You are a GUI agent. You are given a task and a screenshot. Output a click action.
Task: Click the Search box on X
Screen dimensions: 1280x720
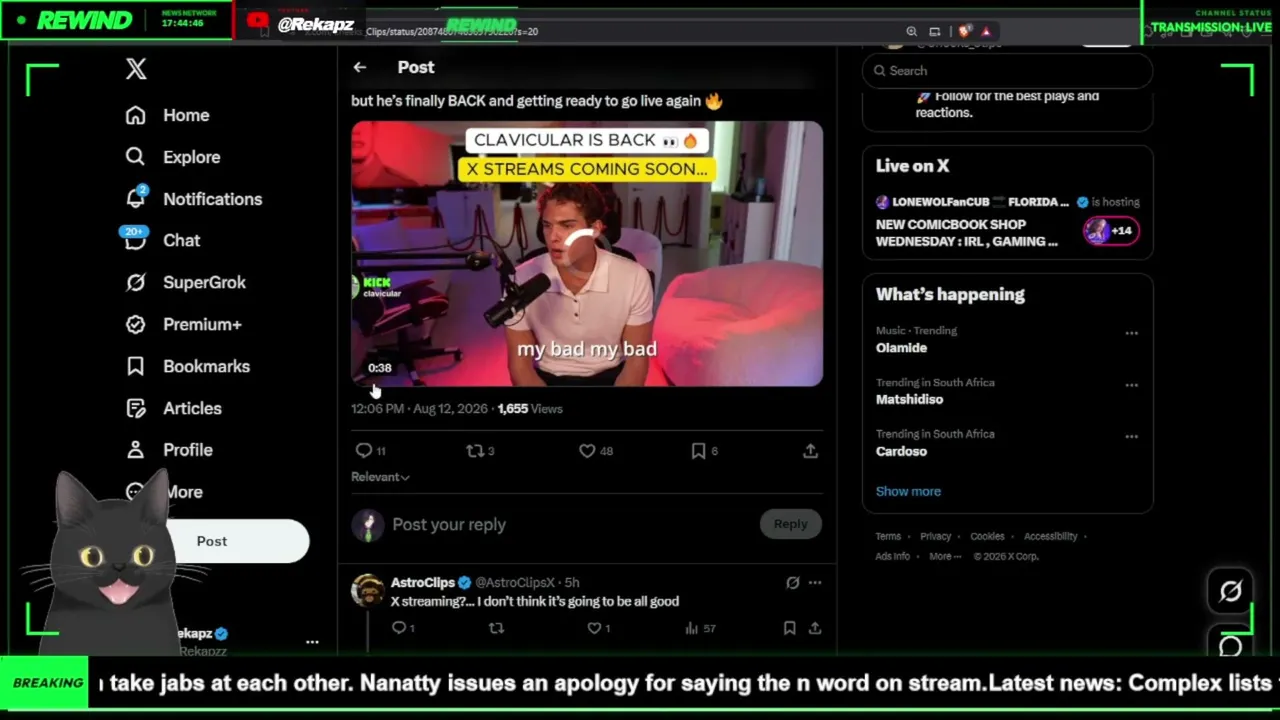point(1007,71)
